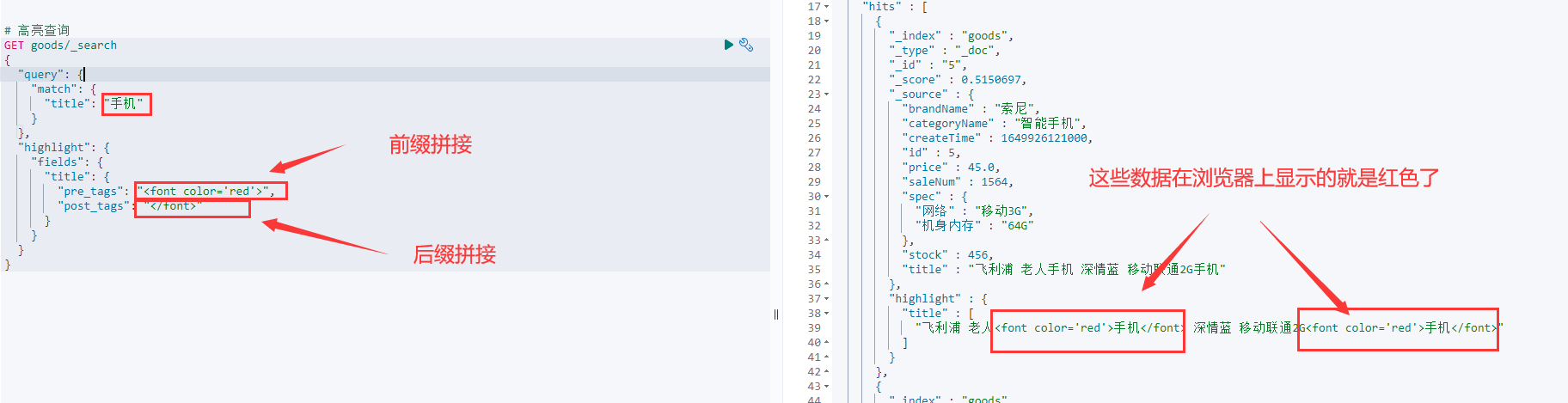Viewport: 1568px width, 403px height.
Task: Click the fold marker at line 33
Action: [x=827, y=241]
